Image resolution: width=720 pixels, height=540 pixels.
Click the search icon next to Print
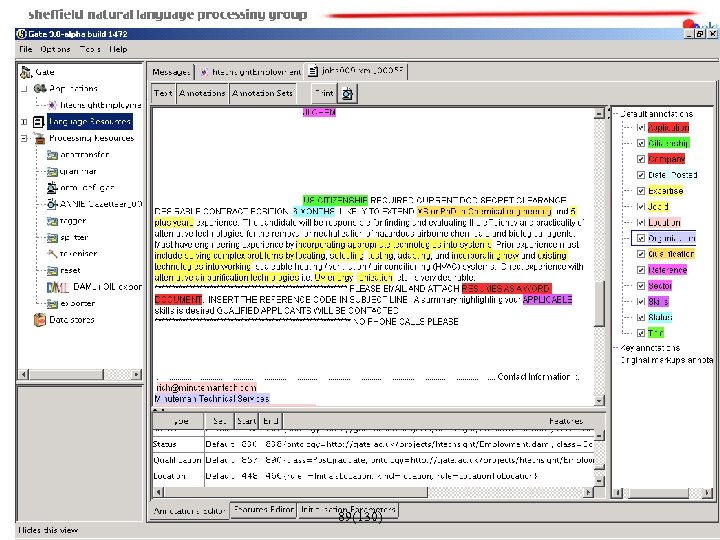pos(348,94)
